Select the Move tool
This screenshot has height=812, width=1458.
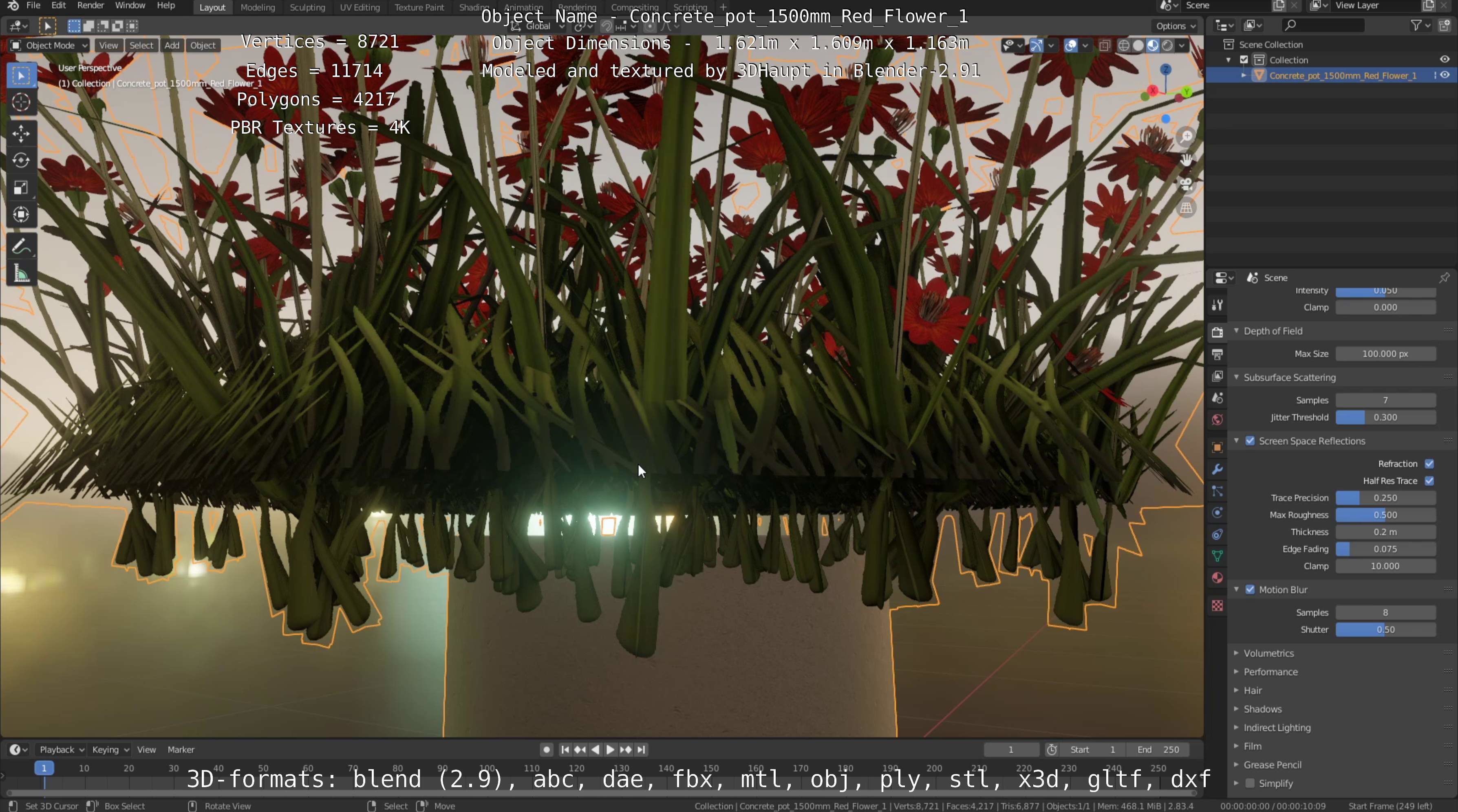coord(21,134)
